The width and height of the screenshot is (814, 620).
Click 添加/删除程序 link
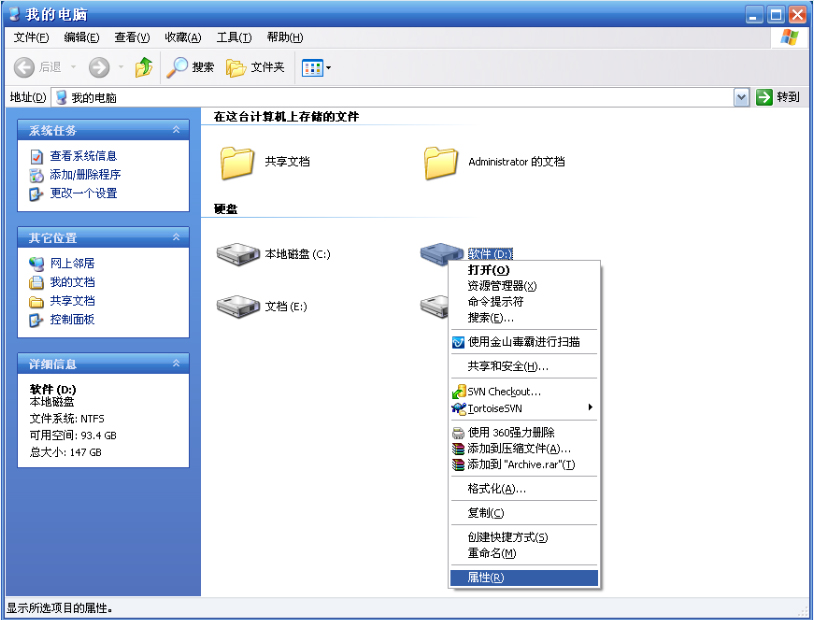[85, 174]
